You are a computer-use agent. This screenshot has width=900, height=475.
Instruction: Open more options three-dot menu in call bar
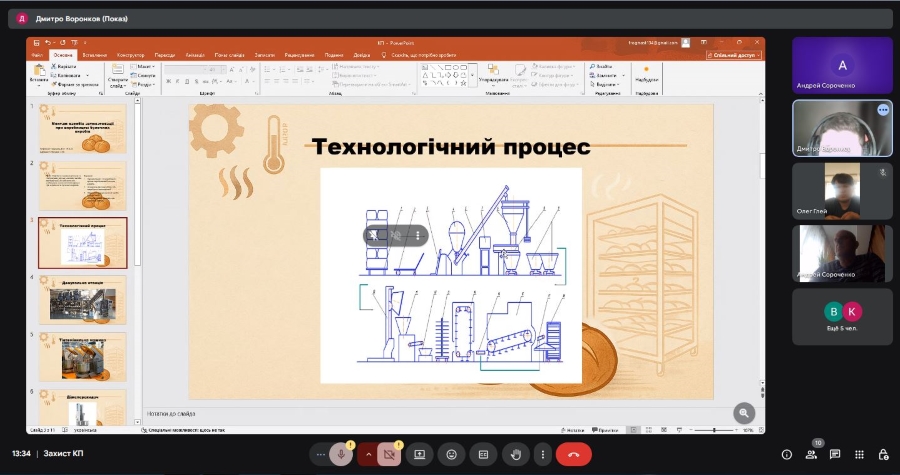point(543,454)
